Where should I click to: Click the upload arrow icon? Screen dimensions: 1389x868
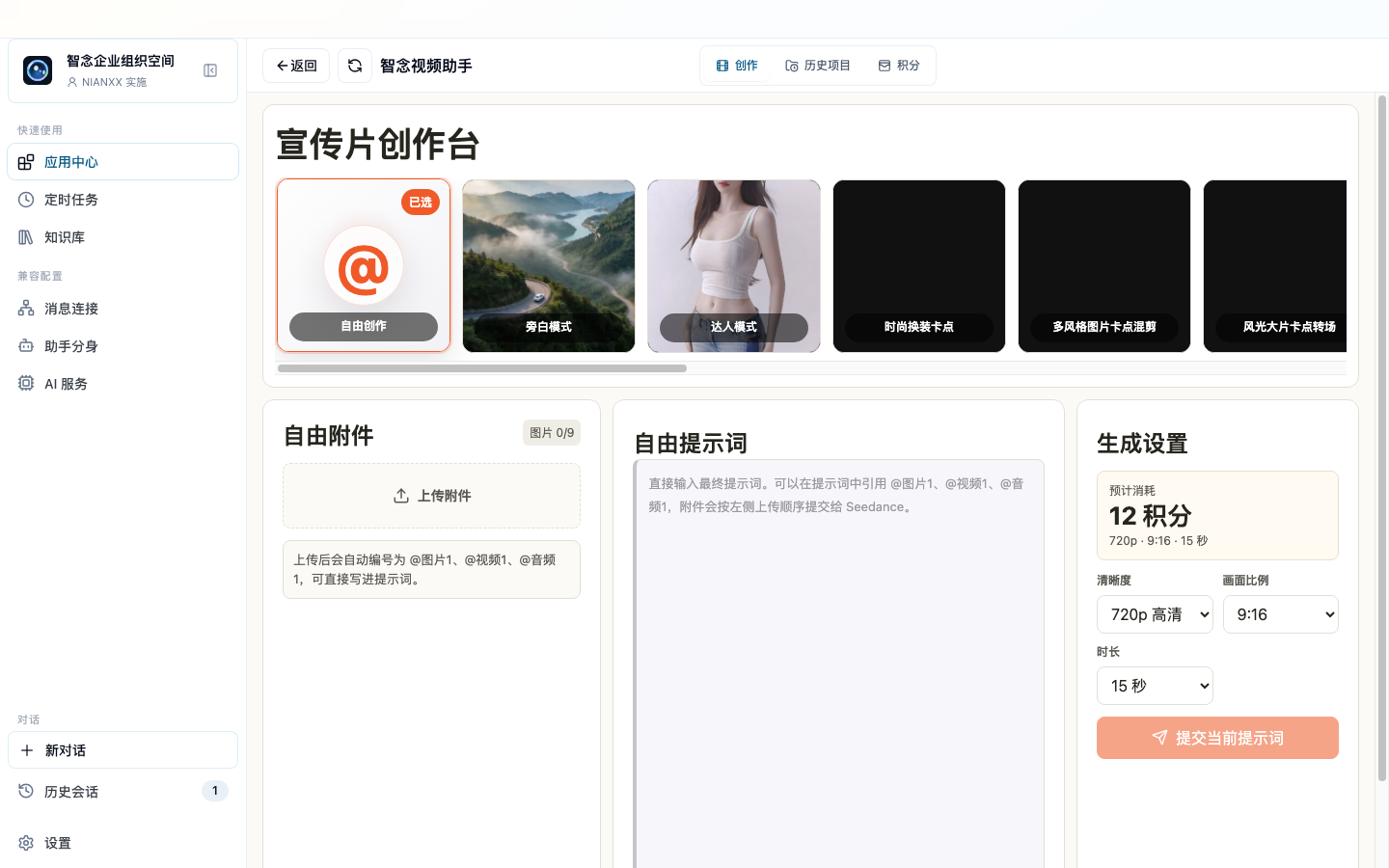tap(401, 496)
